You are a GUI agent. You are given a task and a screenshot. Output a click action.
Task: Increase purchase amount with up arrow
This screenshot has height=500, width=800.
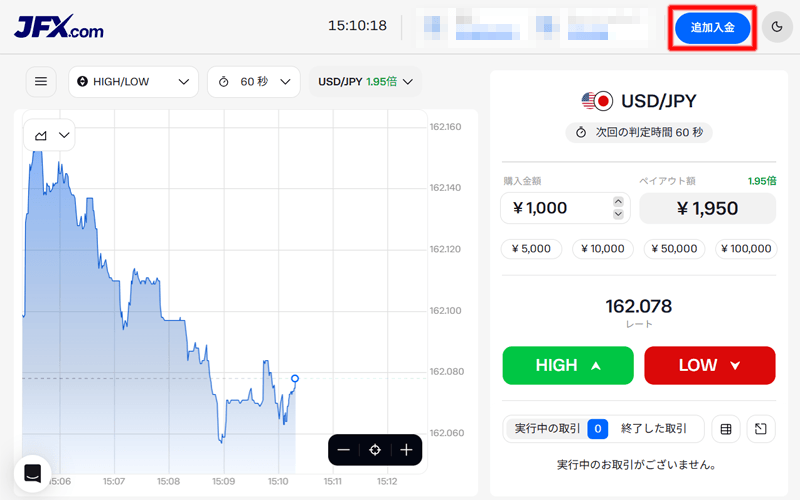pyautogui.click(x=618, y=202)
